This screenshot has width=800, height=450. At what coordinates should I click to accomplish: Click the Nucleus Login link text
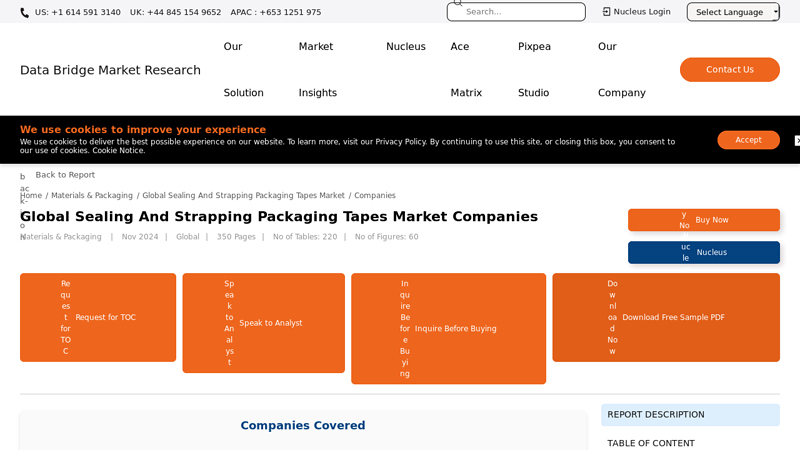point(642,12)
